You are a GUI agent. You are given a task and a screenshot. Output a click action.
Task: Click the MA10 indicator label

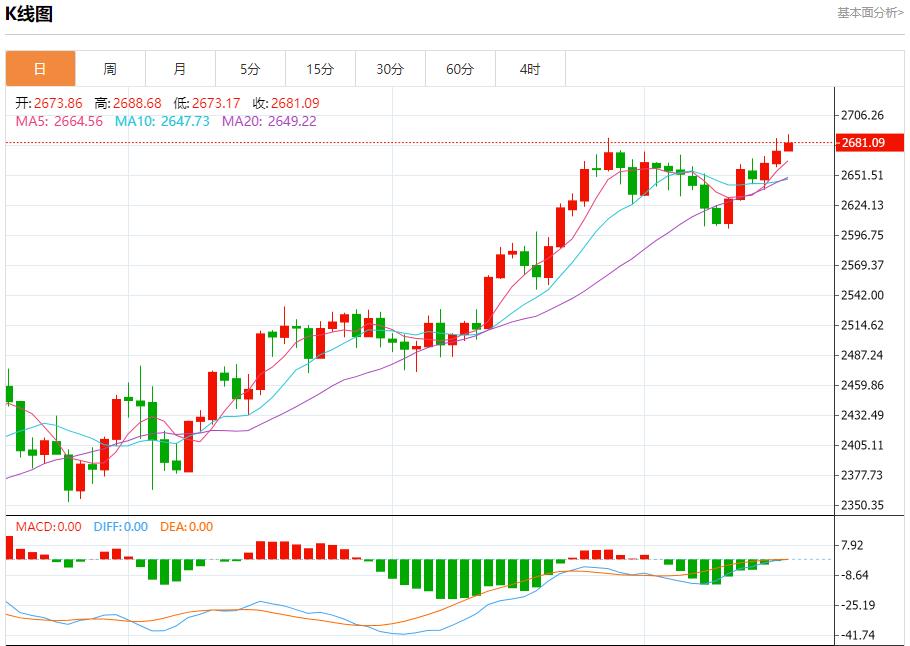[x=162, y=121]
